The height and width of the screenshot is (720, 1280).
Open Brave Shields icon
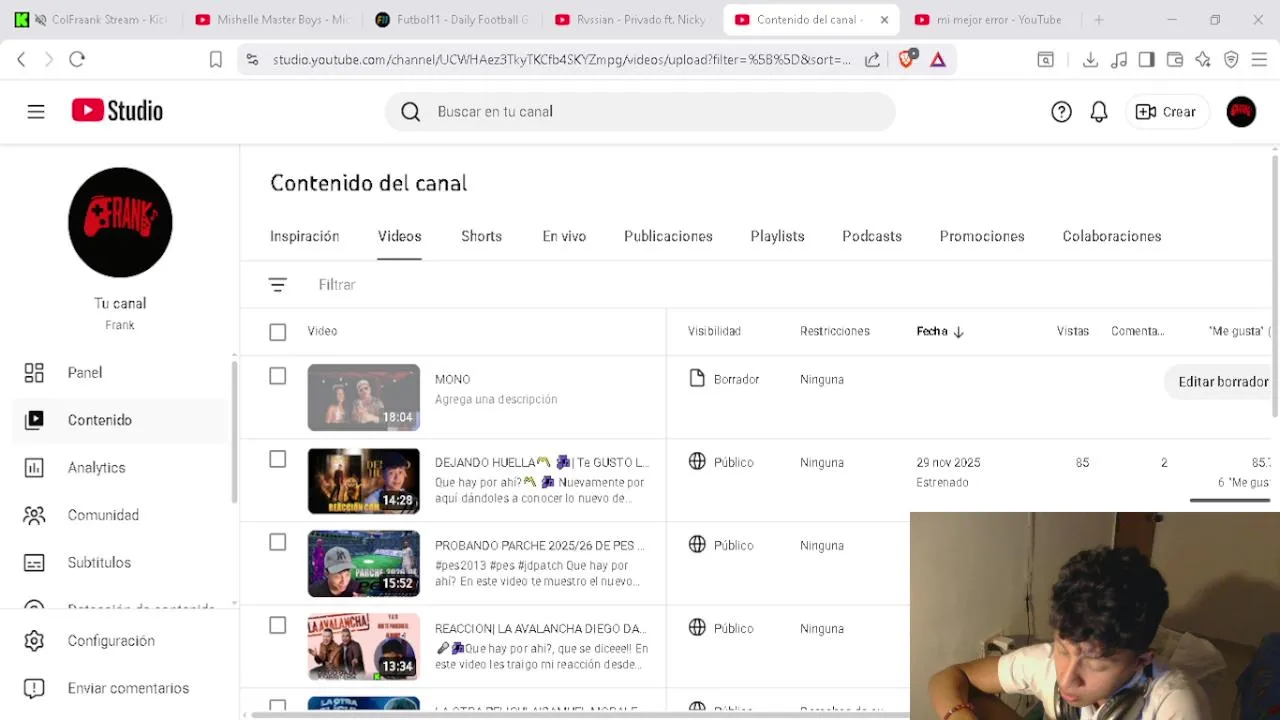coord(906,59)
